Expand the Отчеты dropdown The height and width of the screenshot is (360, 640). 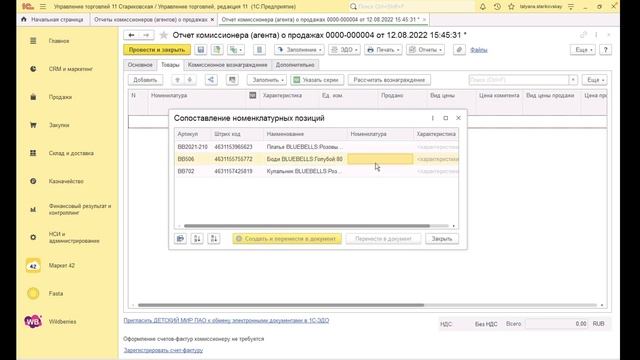pyautogui.click(x=425, y=50)
